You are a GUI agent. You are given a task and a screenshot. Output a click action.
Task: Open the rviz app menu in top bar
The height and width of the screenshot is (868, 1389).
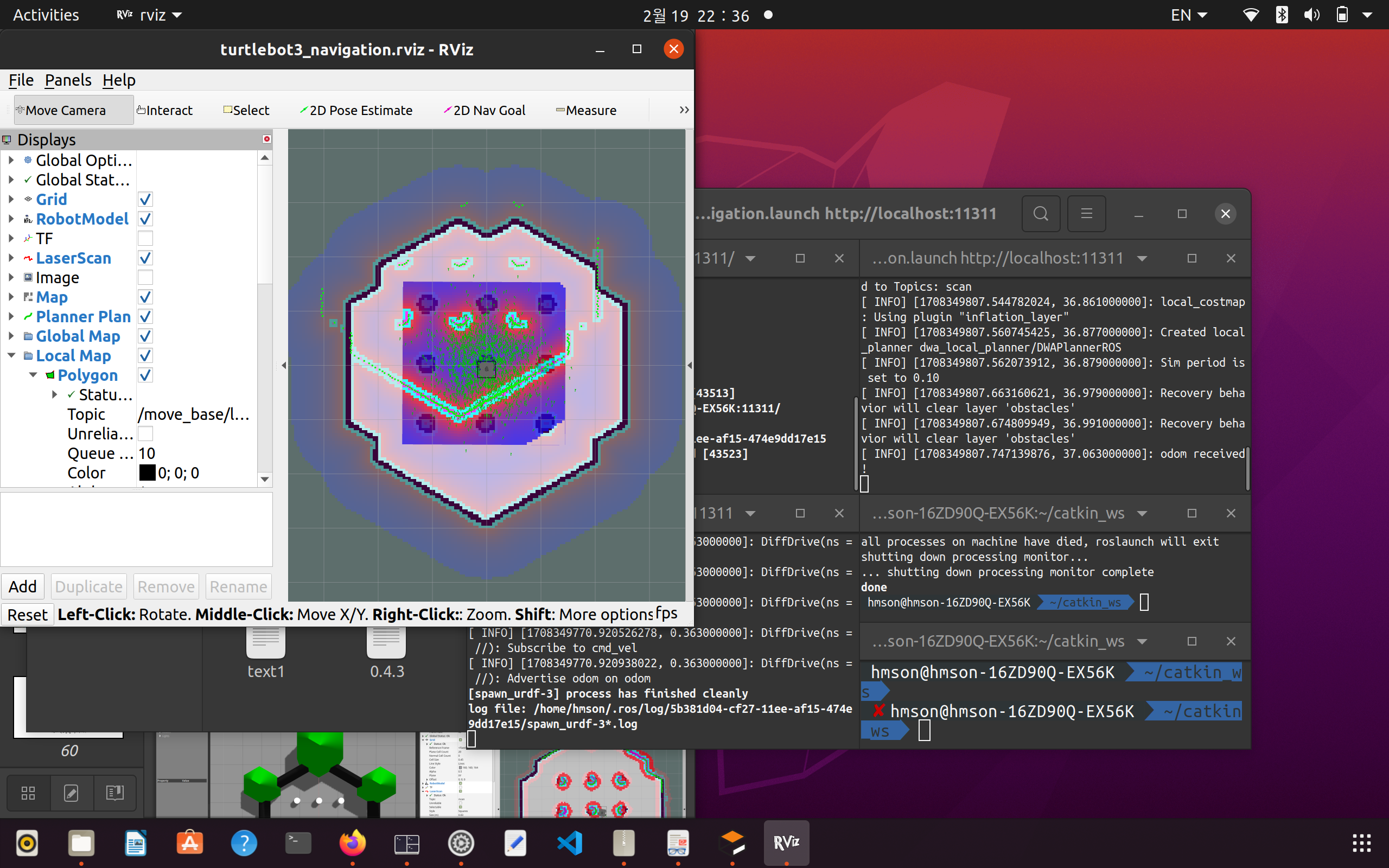149,15
